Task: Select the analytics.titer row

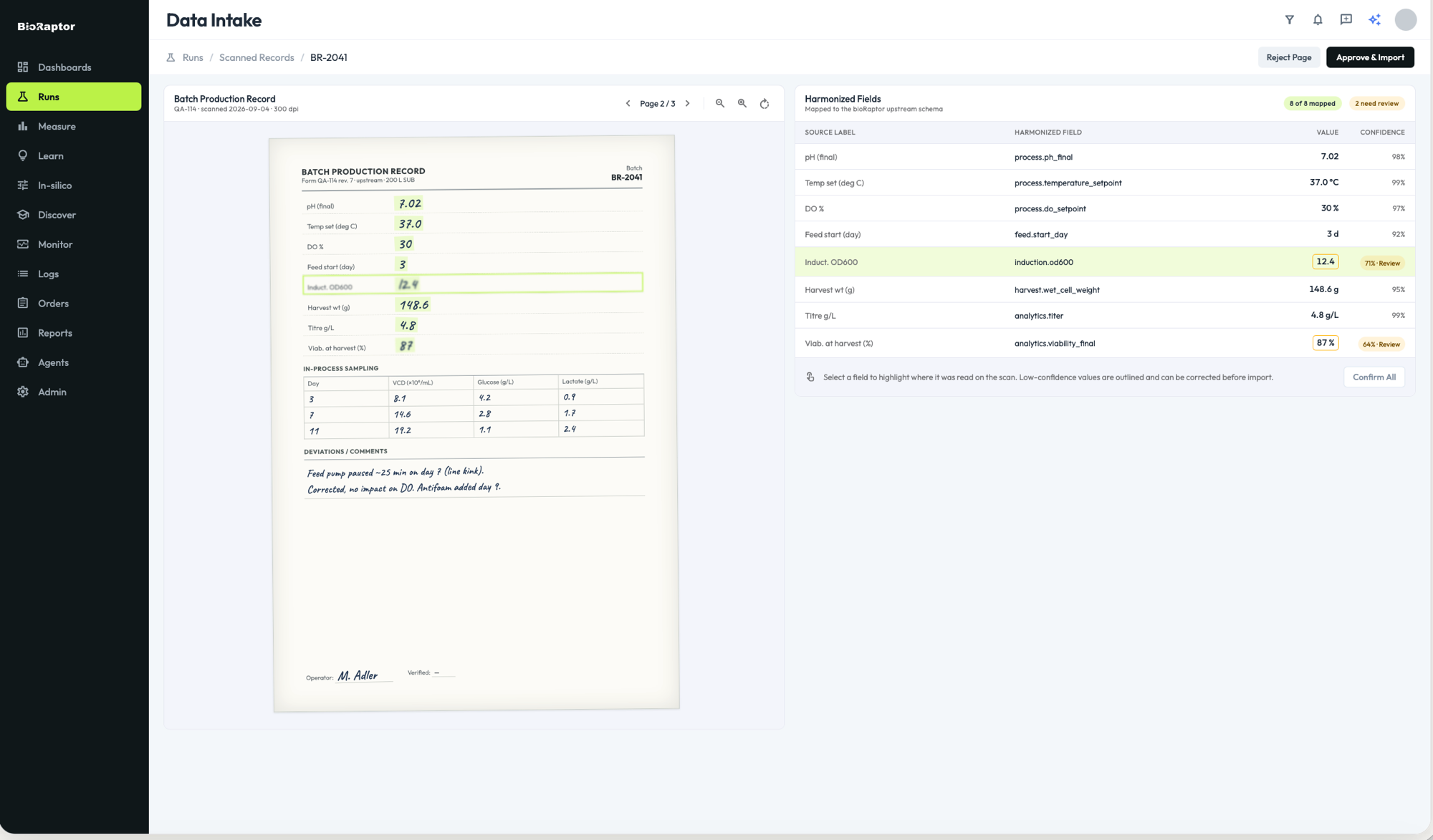Action: pos(1104,316)
